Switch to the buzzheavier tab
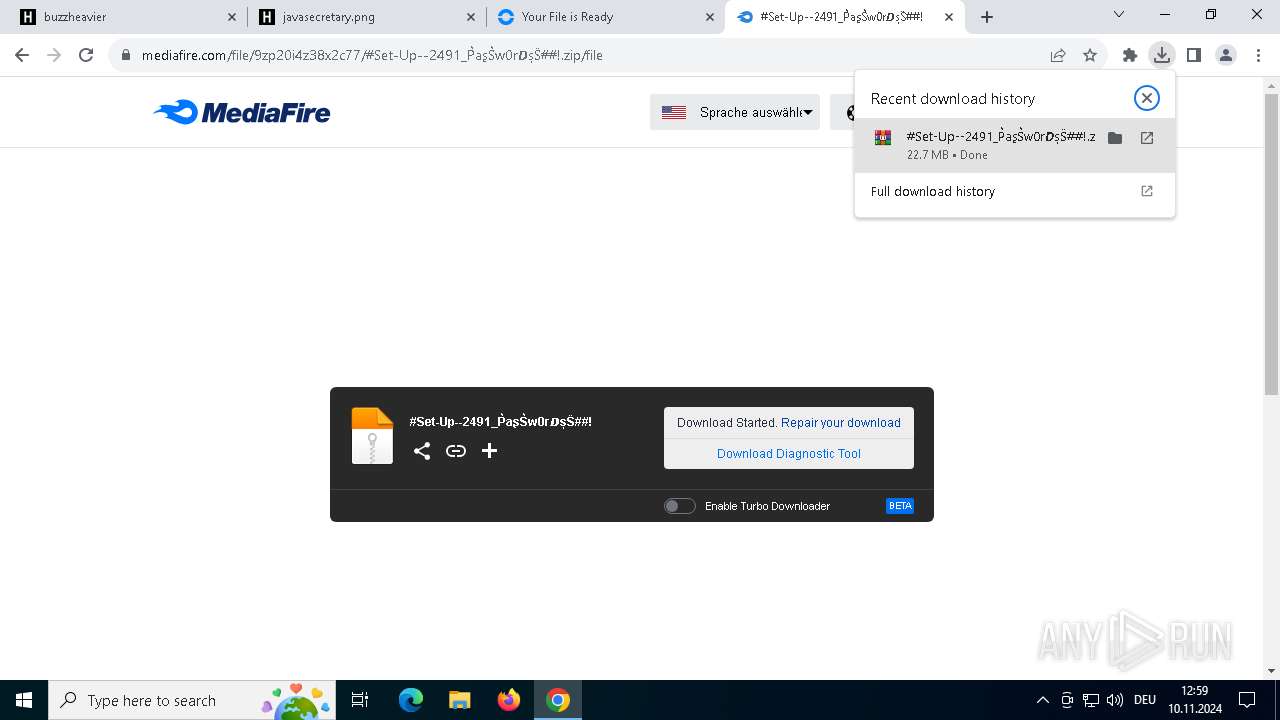The image size is (1280, 720). [x=128, y=17]
